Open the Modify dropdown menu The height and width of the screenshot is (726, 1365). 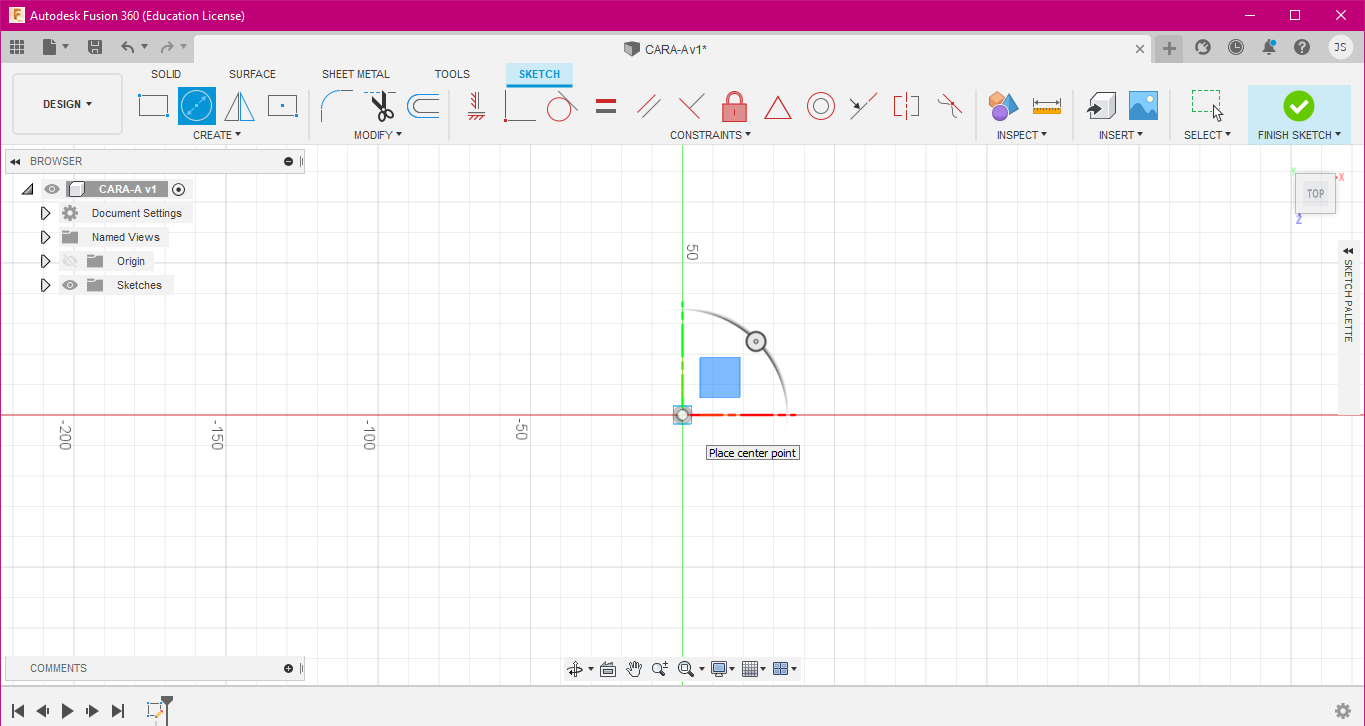tap(378, 135)
